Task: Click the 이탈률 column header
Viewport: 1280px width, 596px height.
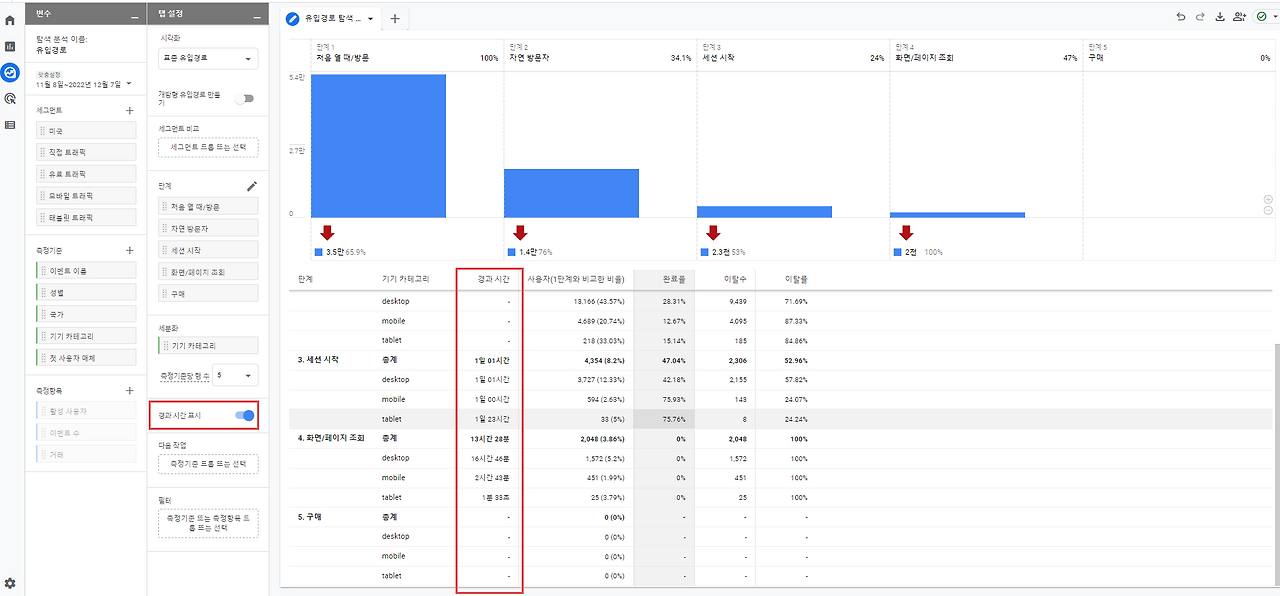Action: click(x=796, y=279)
